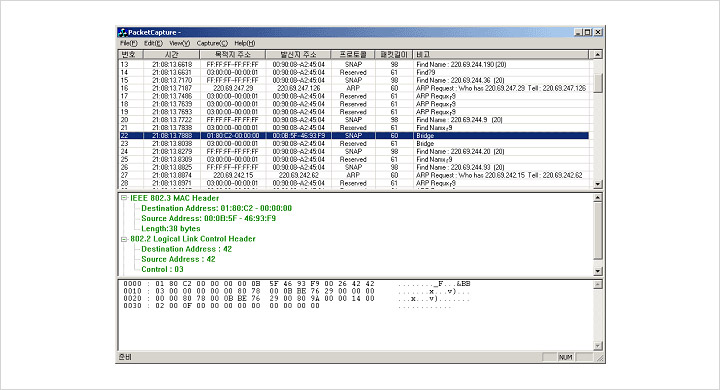
Task: Select packet 20 Find Name 220.69.244.9
Action: (354, 119)
